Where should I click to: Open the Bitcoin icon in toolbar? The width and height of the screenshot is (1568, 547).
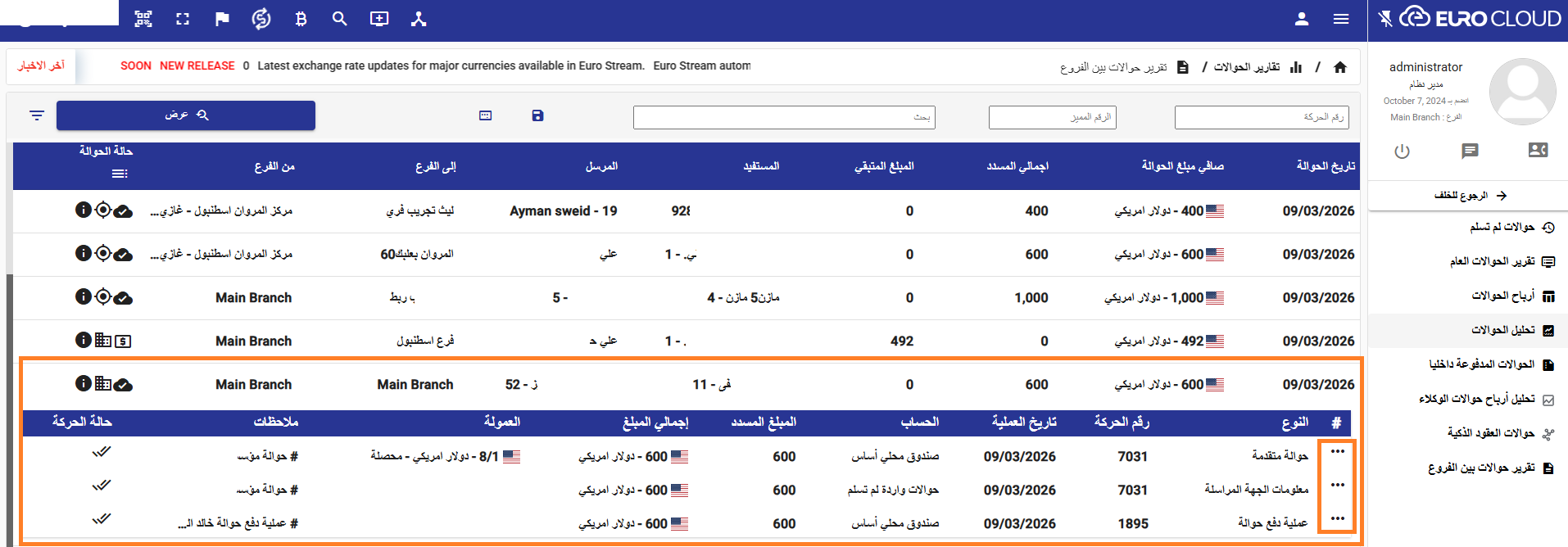(x=301, y=19)
